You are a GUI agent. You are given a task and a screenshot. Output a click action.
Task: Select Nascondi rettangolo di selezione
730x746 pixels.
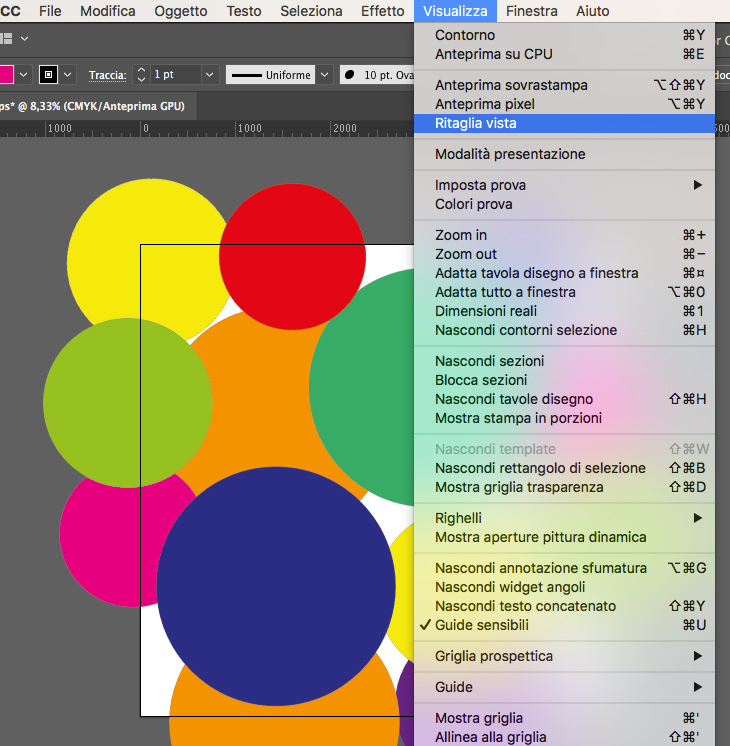click(x=564, y=468)
